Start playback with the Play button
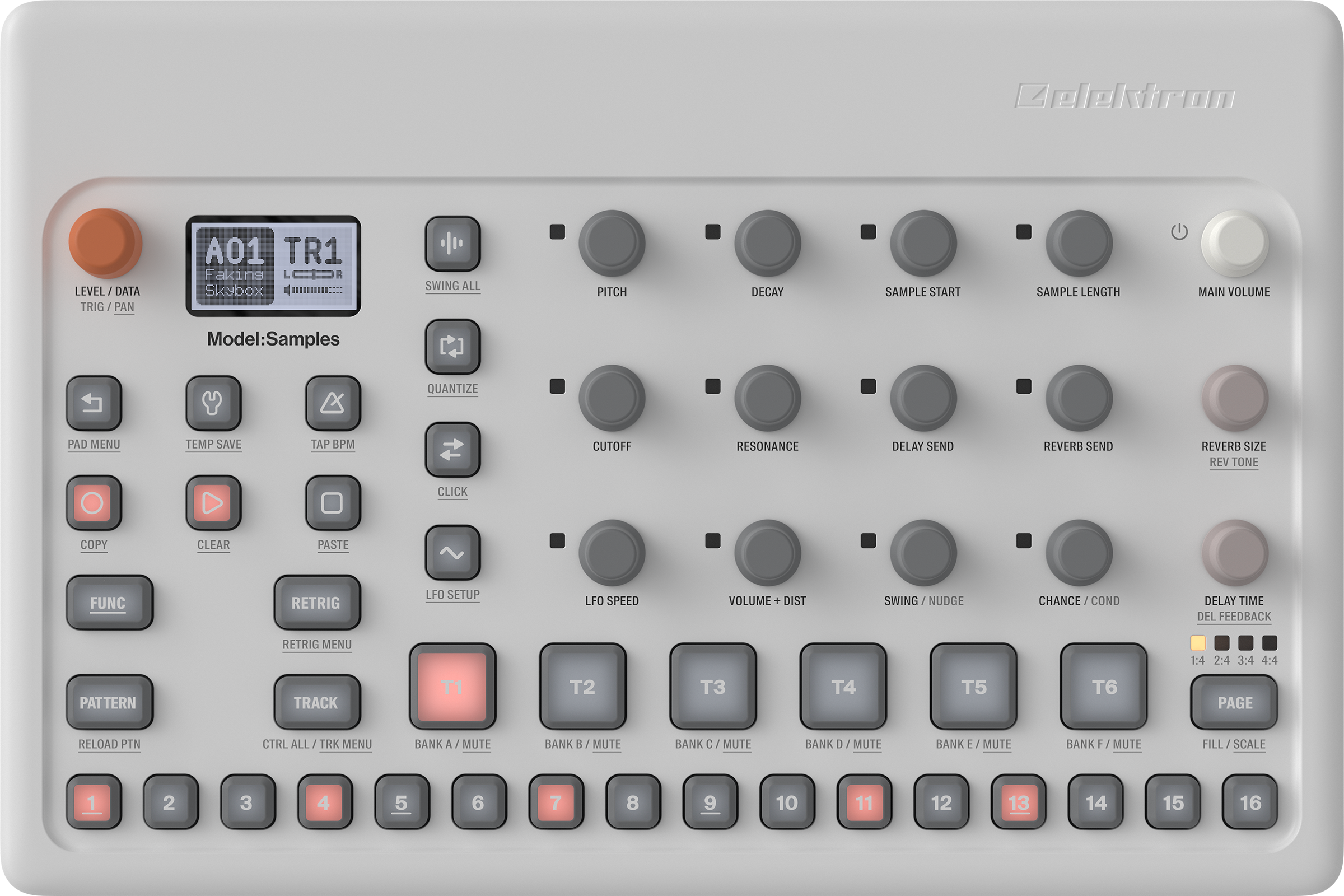 [213, 503]
